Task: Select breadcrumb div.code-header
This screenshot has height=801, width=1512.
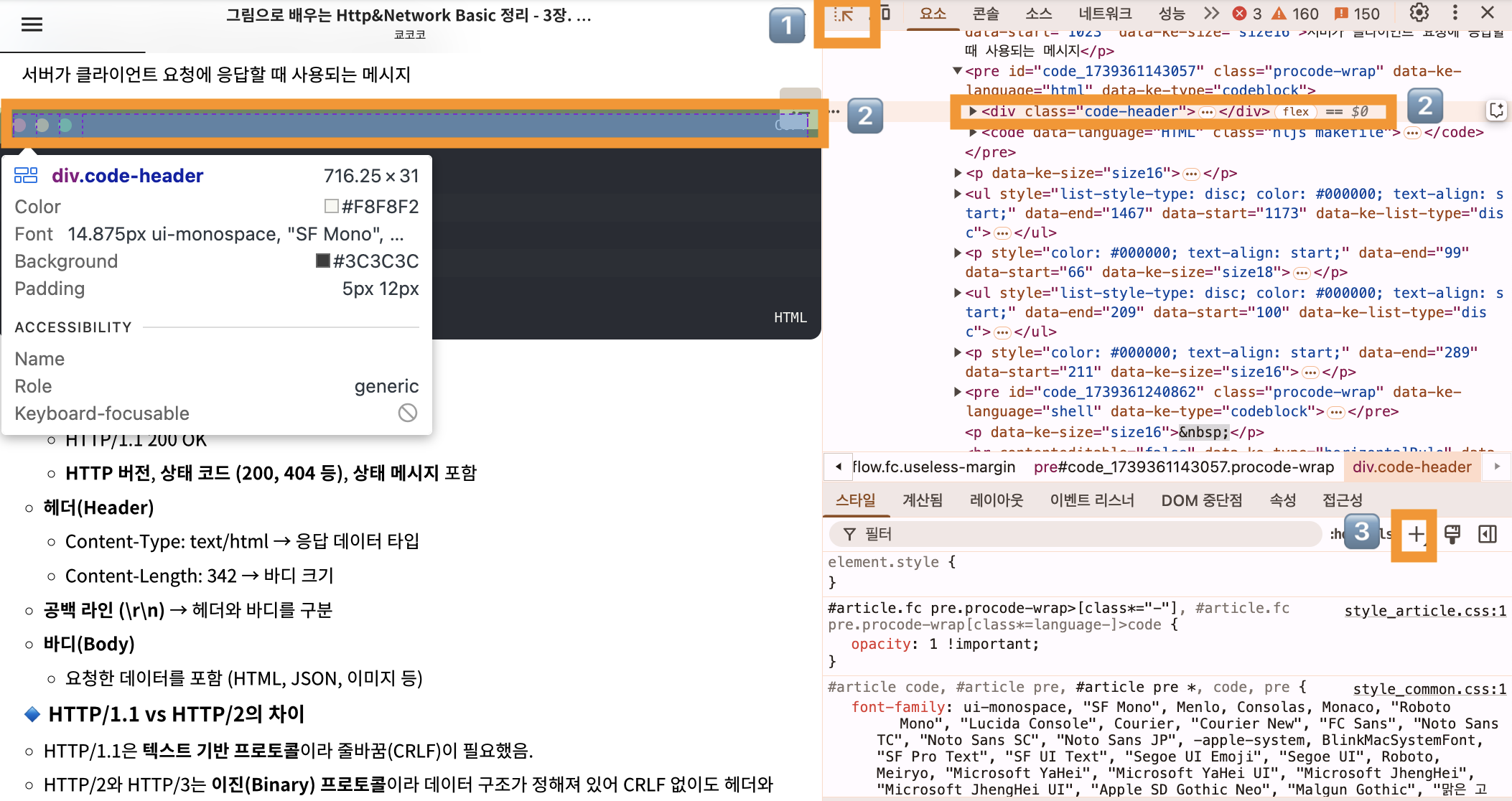Action: point(1411,467)
